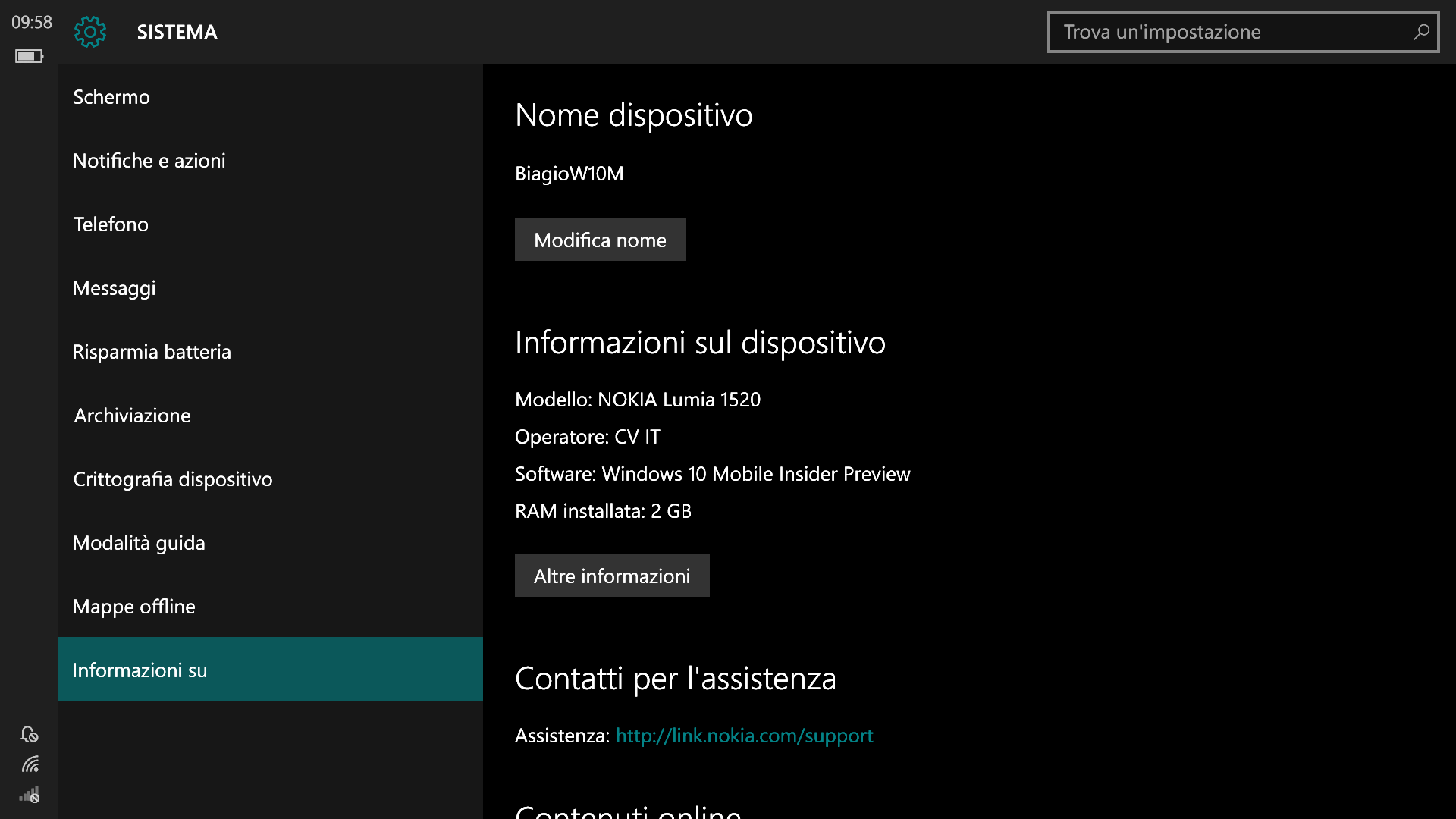Open the Schermo settings
This screenshot has width=1456, height=819.
271,97
